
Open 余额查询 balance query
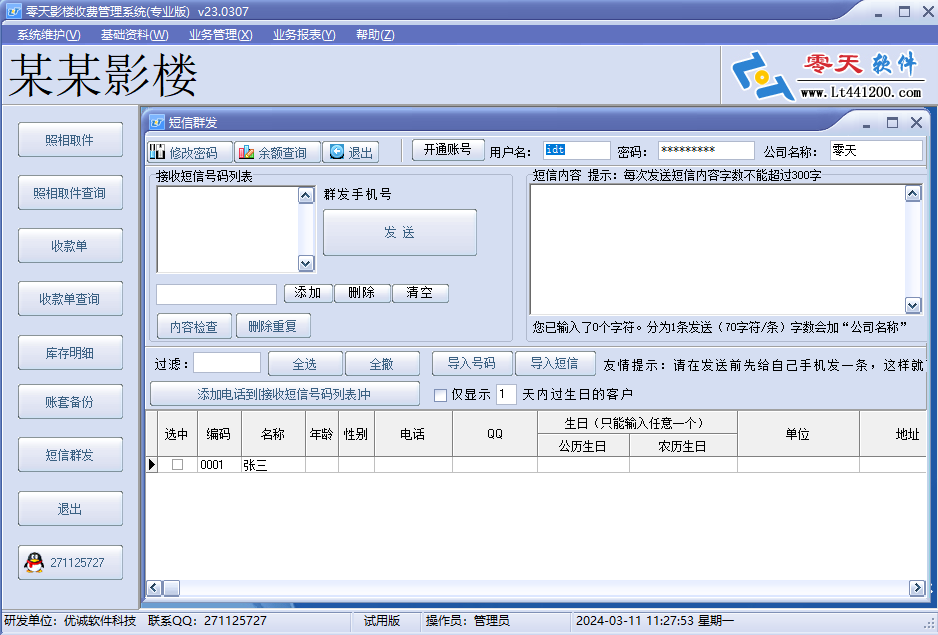pos(277,152)
